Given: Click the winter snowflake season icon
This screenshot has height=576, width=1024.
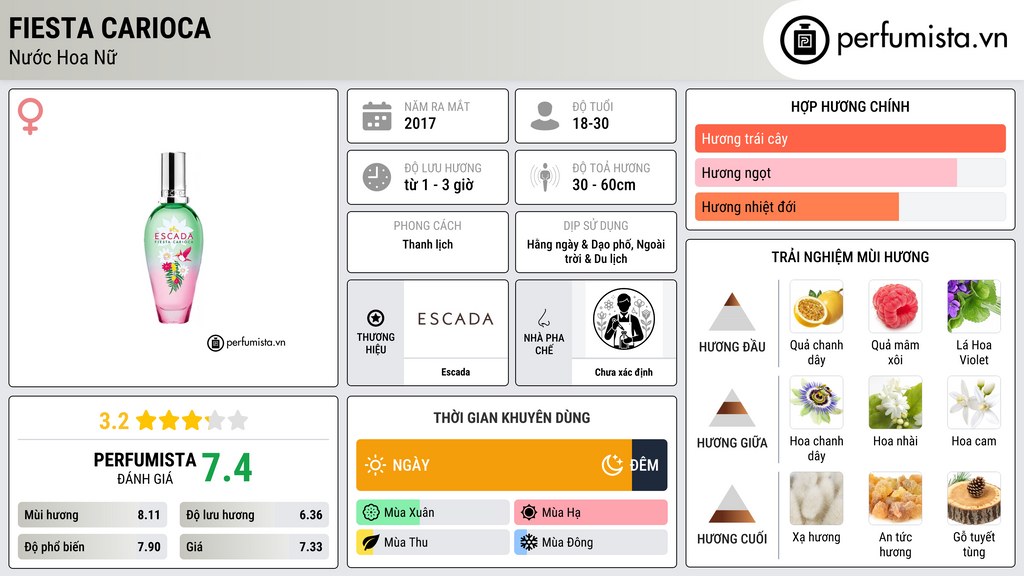Looking at the screenshot, I should 529,542.
